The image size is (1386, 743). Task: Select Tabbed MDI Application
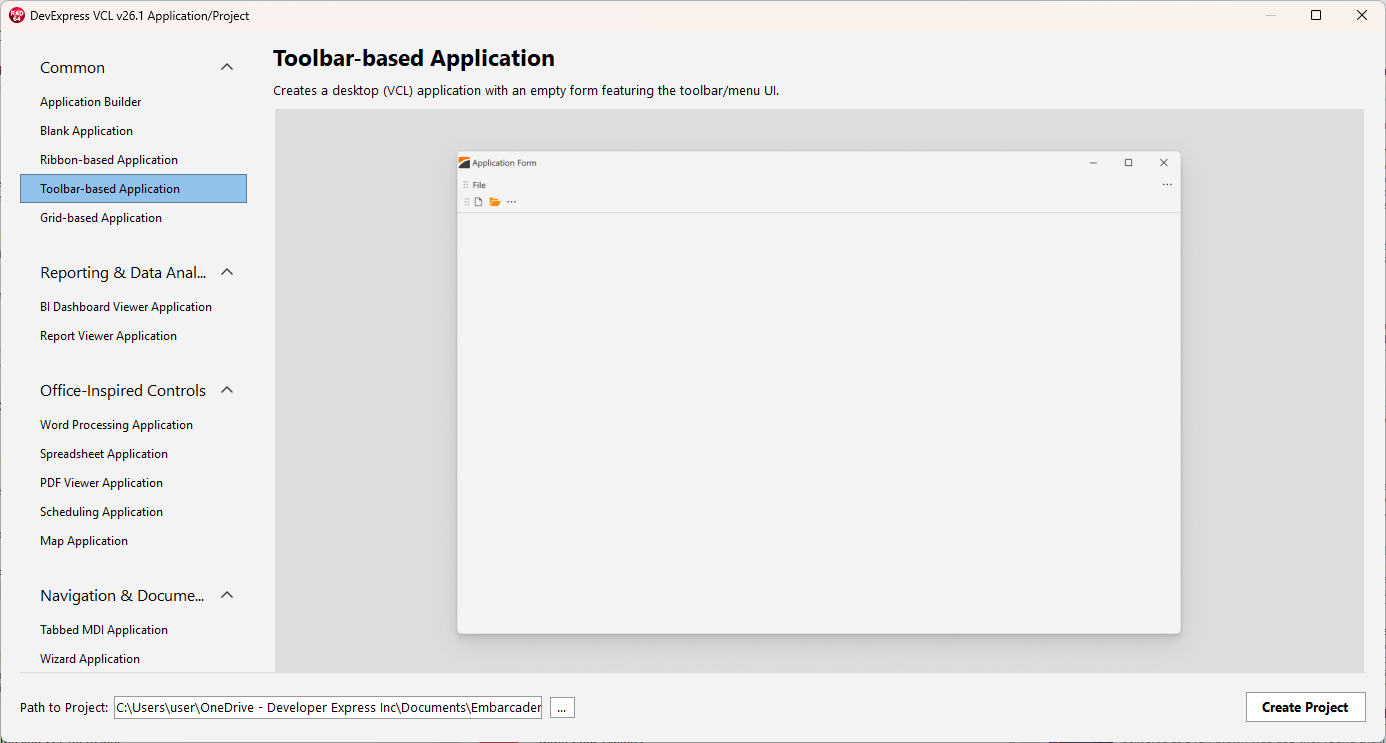pos(133,630)
